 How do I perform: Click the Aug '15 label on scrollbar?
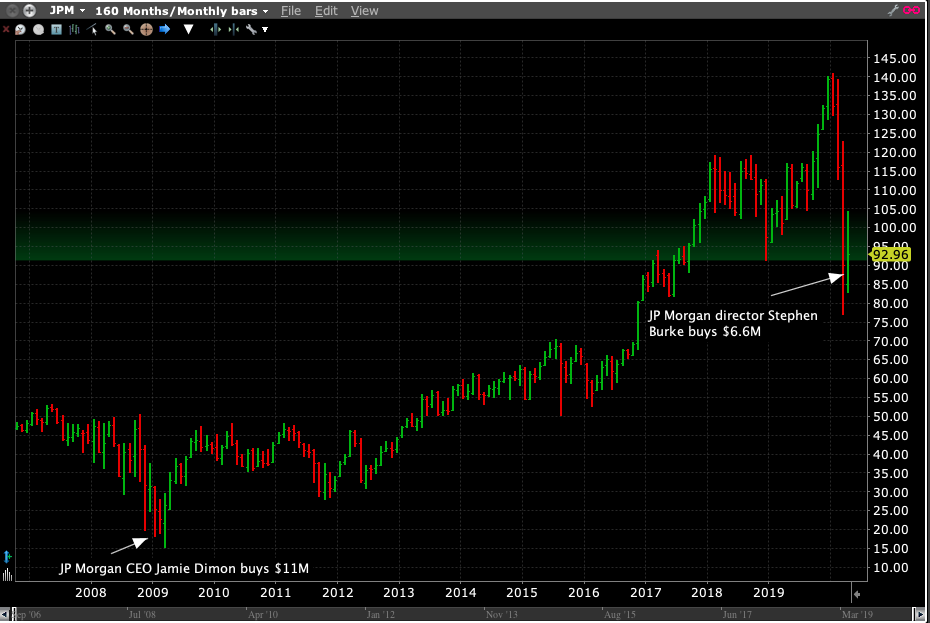pyautogui.click(x=620, y=614)
